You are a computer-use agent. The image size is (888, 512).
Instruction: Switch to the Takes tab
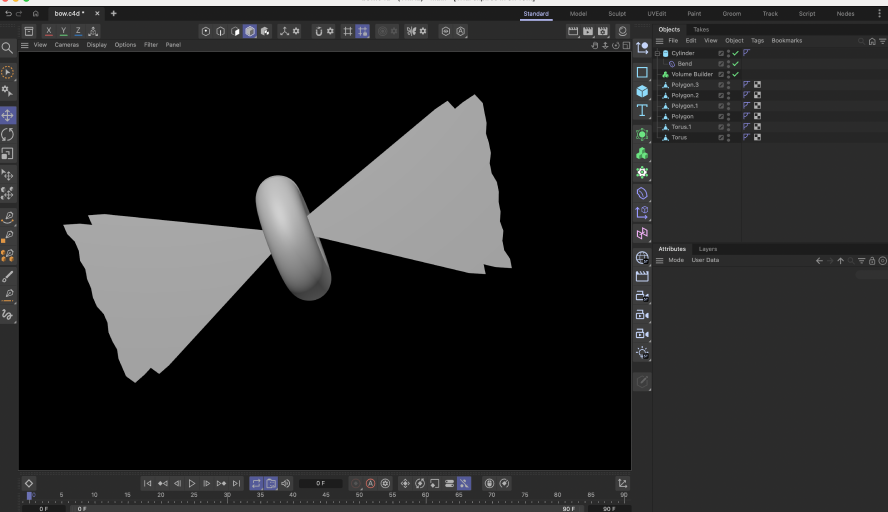(701, 30)
